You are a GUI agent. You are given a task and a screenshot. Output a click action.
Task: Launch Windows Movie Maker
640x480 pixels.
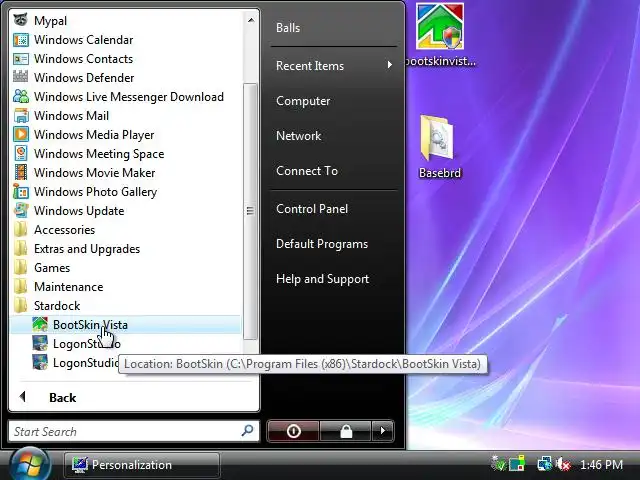[x=94, y=173]
